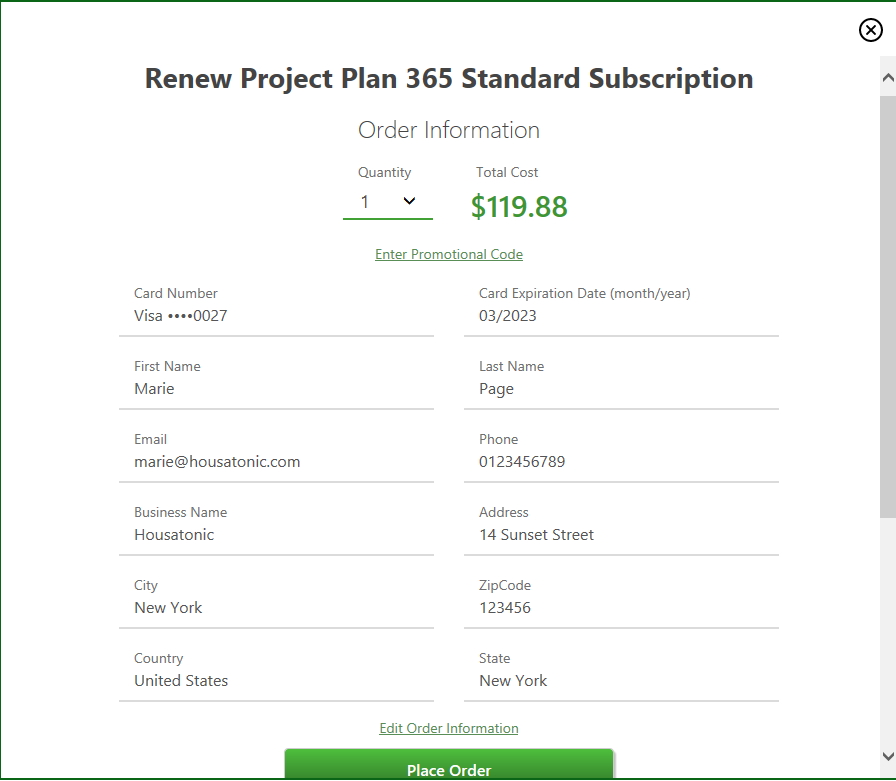Select the Card Expiration Date field
This screenshot has width=896, height=781.
tap(621, 308)
